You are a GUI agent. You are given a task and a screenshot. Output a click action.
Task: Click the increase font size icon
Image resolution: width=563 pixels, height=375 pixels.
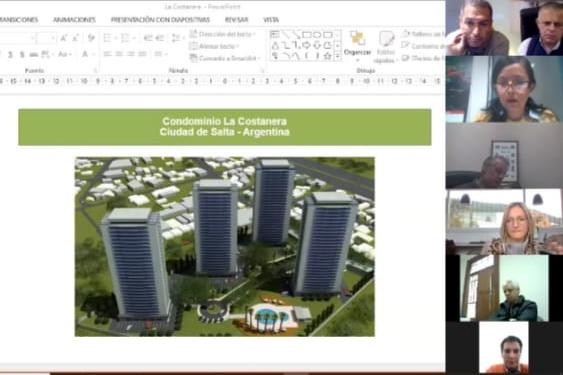coord(63,38)
